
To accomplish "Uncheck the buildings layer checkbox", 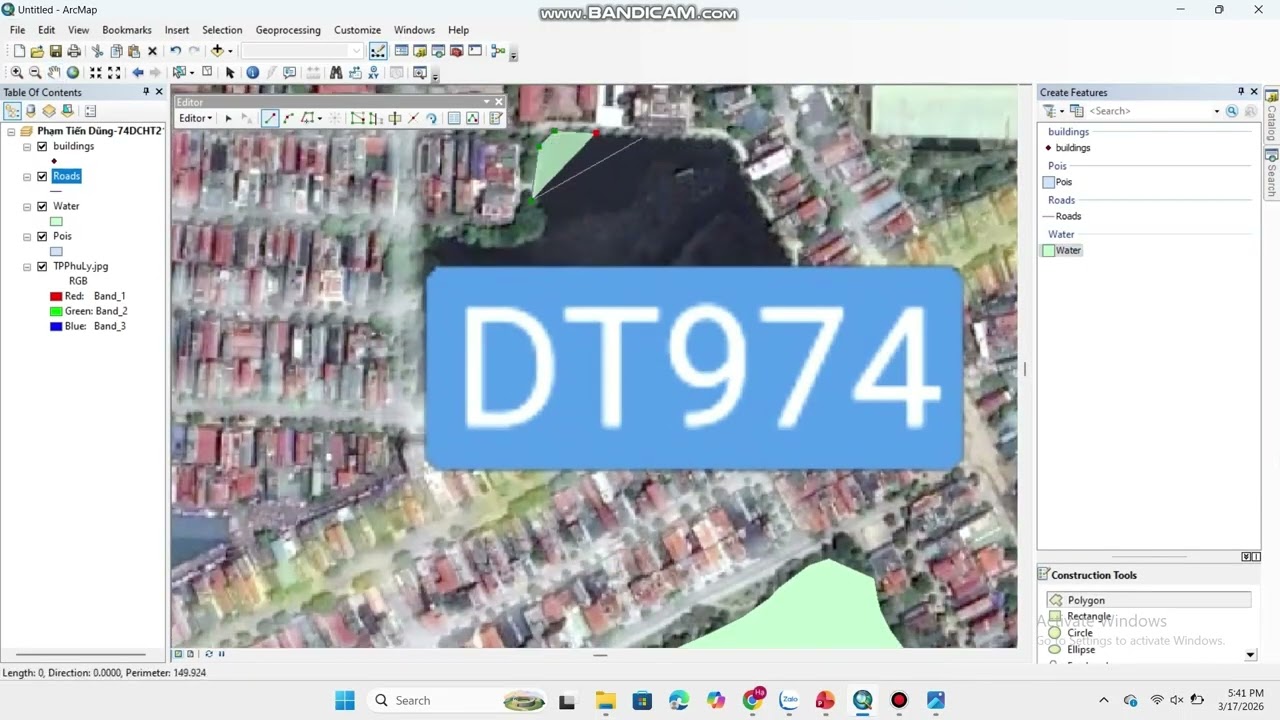I will point(42,146).
